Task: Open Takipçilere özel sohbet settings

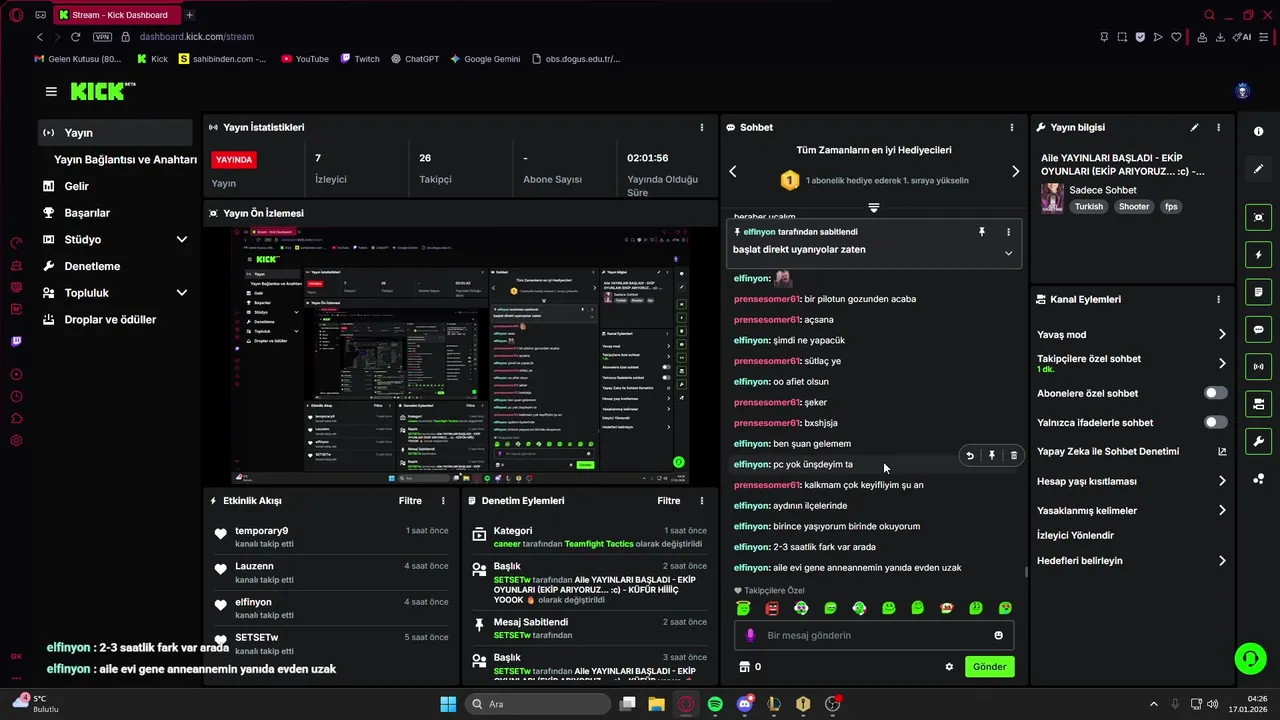Action: pos(1131,363)
